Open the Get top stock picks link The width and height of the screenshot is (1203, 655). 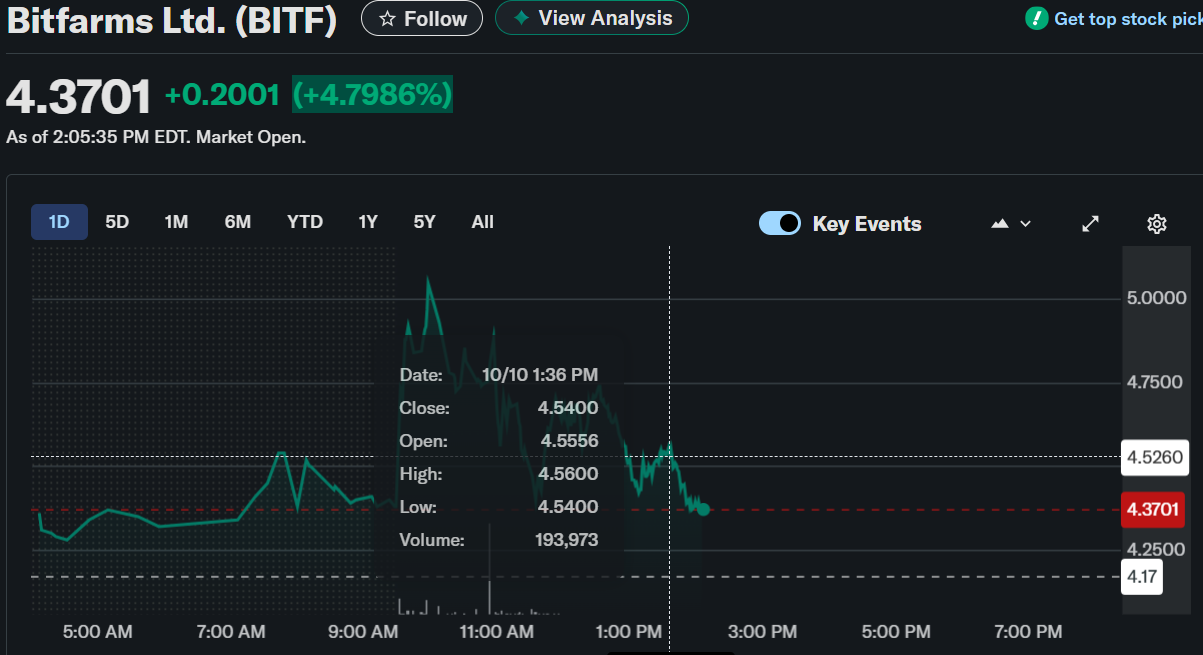pos(1127,19)
